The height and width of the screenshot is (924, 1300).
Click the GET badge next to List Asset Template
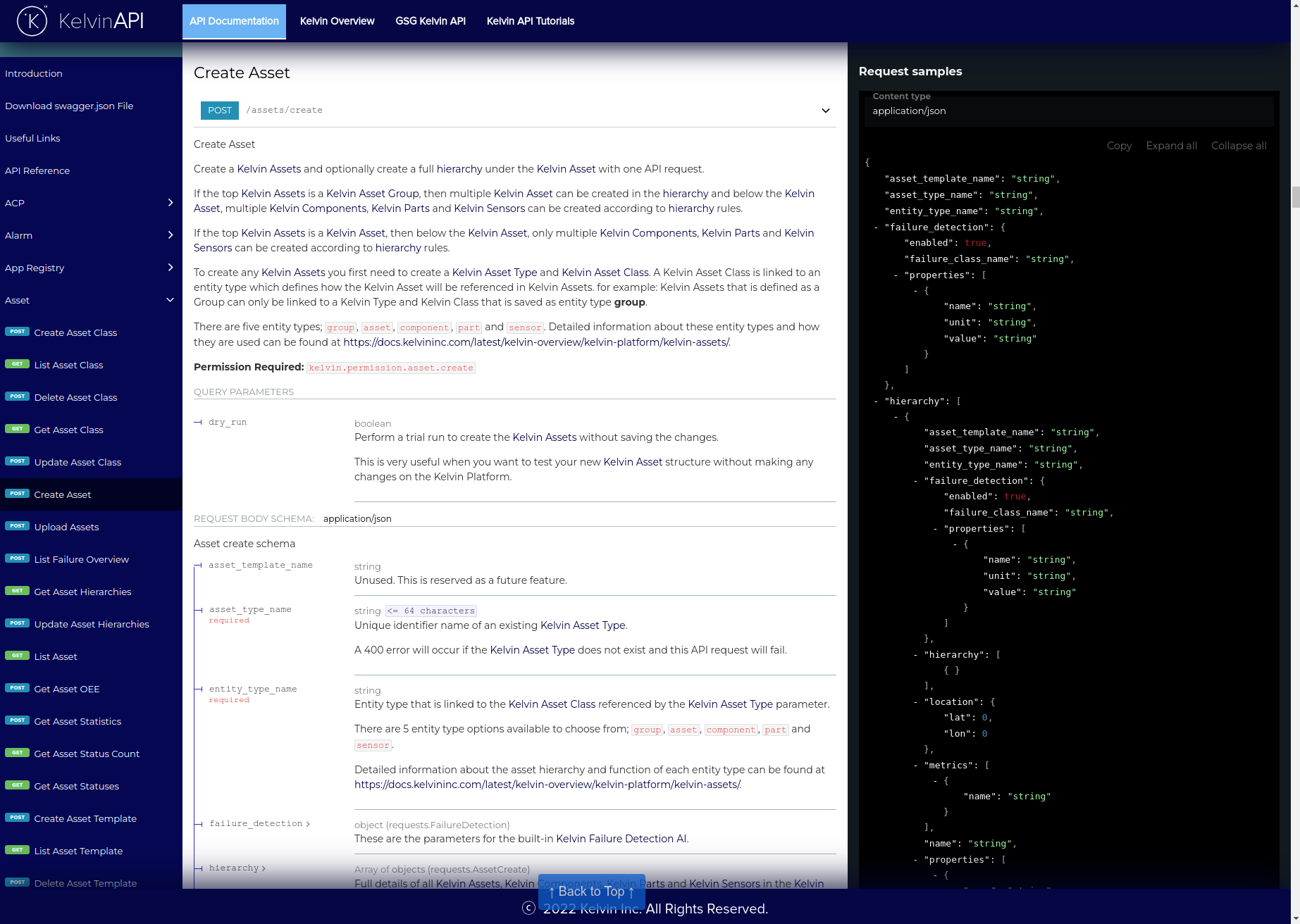17,850
